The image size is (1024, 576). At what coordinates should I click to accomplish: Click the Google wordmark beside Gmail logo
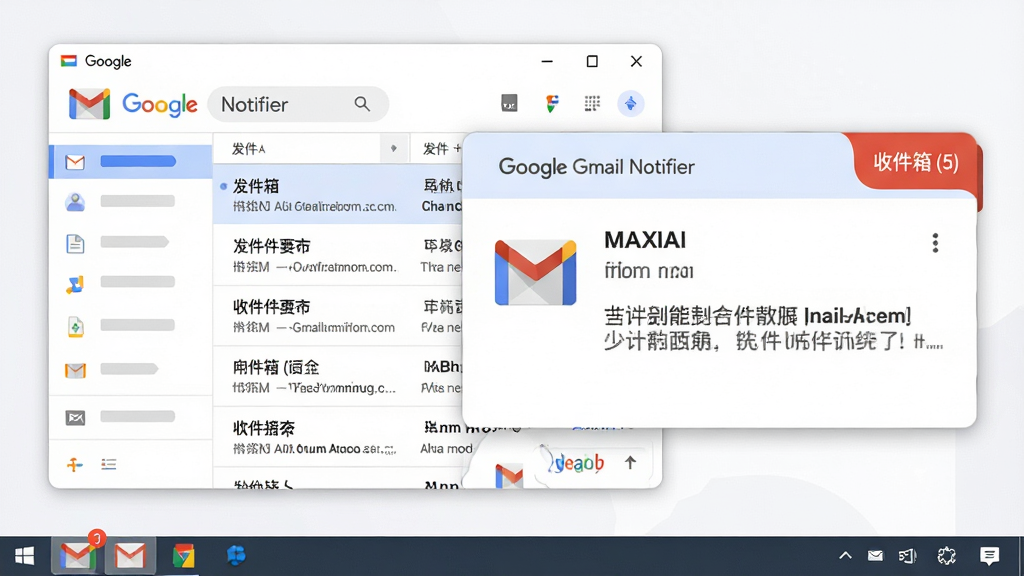coord(159,104)
